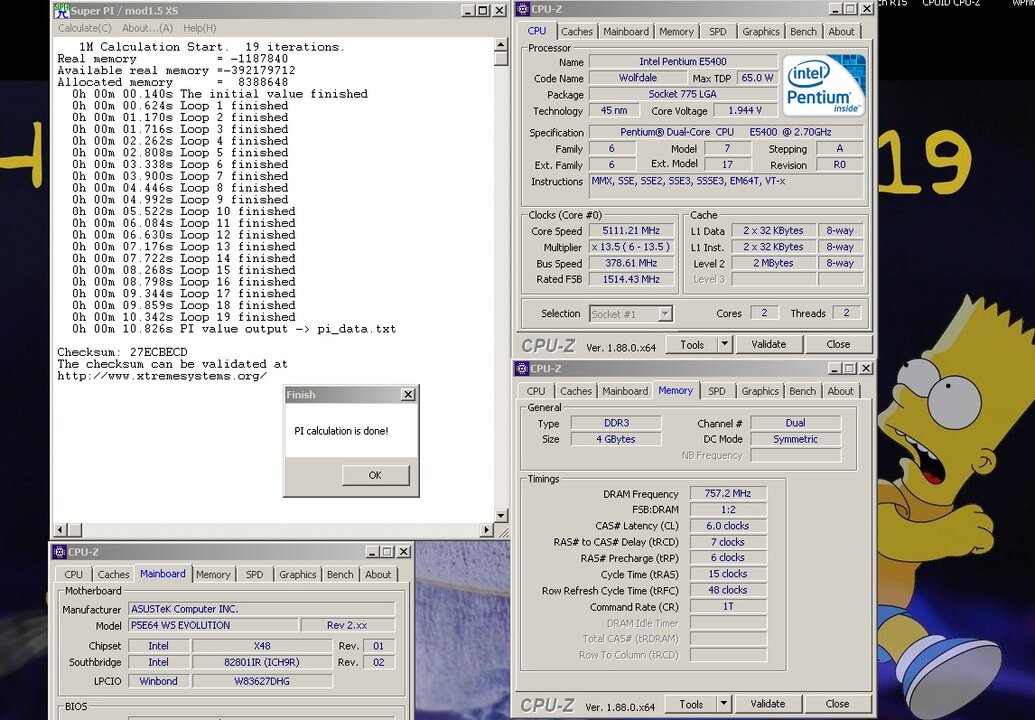Click the bus speed value "378.61 MHz"
1035x720 pixels.
coord(631,263)
